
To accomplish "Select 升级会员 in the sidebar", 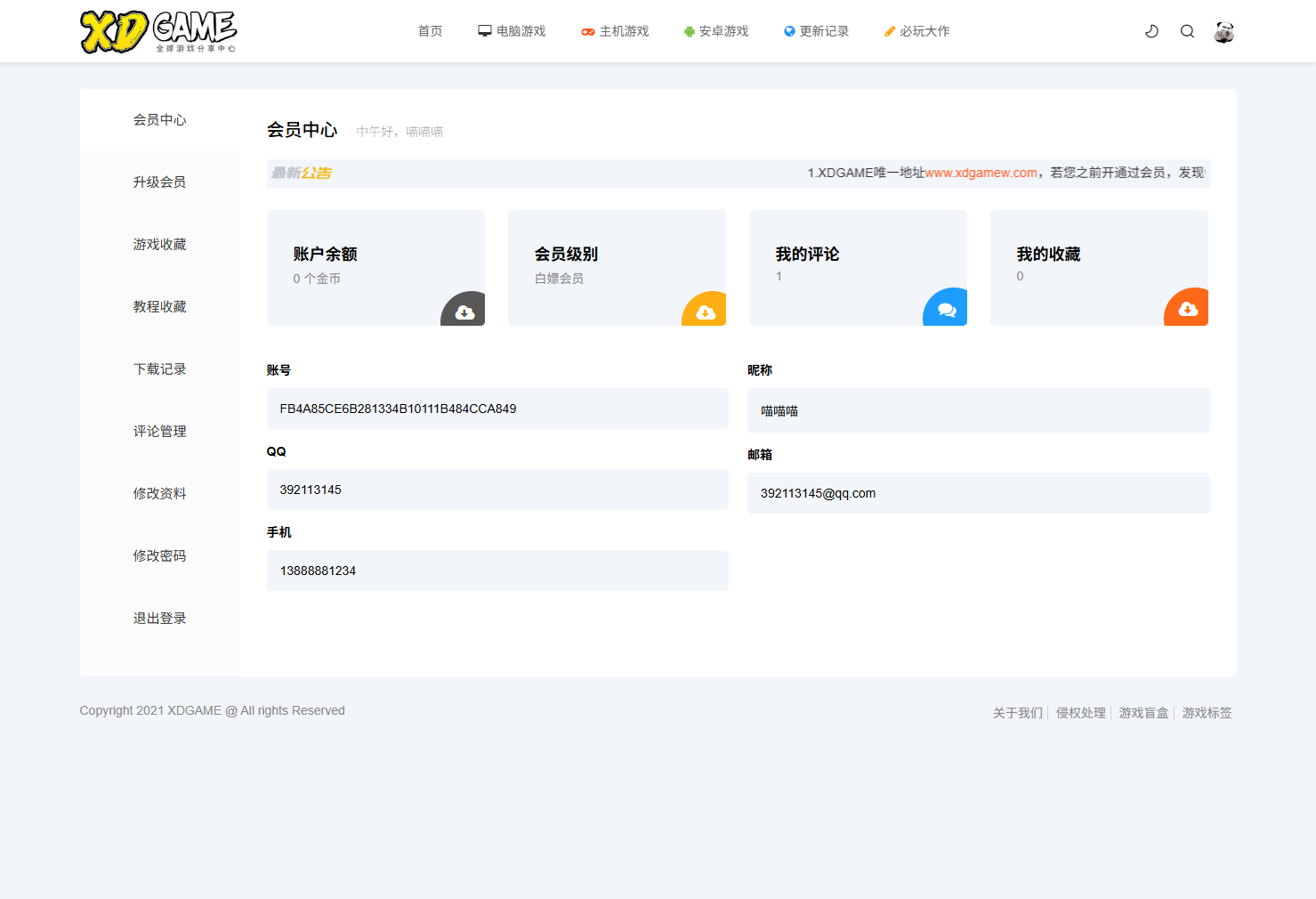I will pyautogui.click(x=159, y=182).
